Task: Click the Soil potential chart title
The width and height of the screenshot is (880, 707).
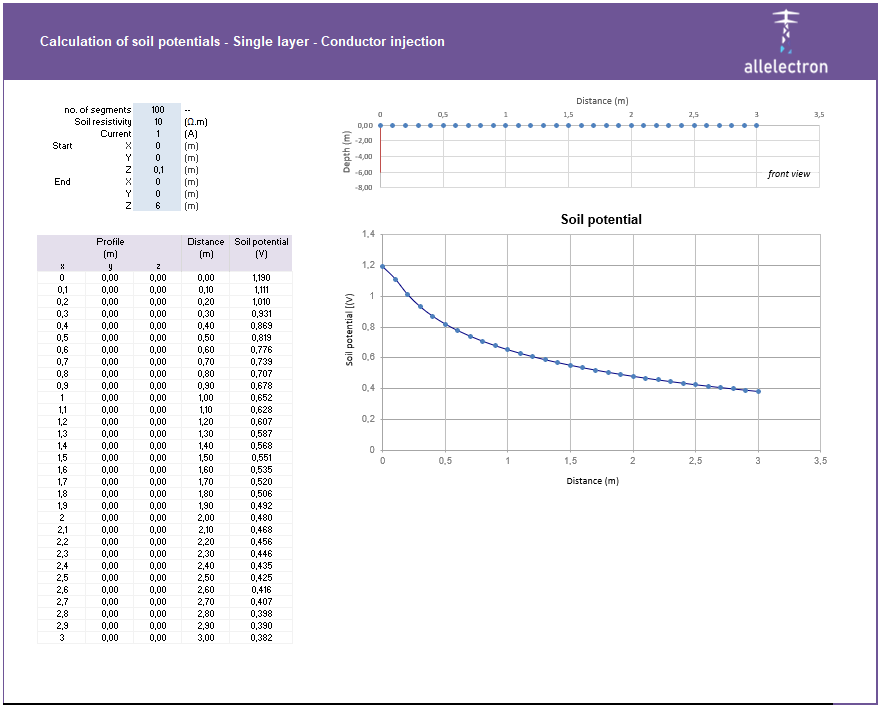Action: pos(601,219)
